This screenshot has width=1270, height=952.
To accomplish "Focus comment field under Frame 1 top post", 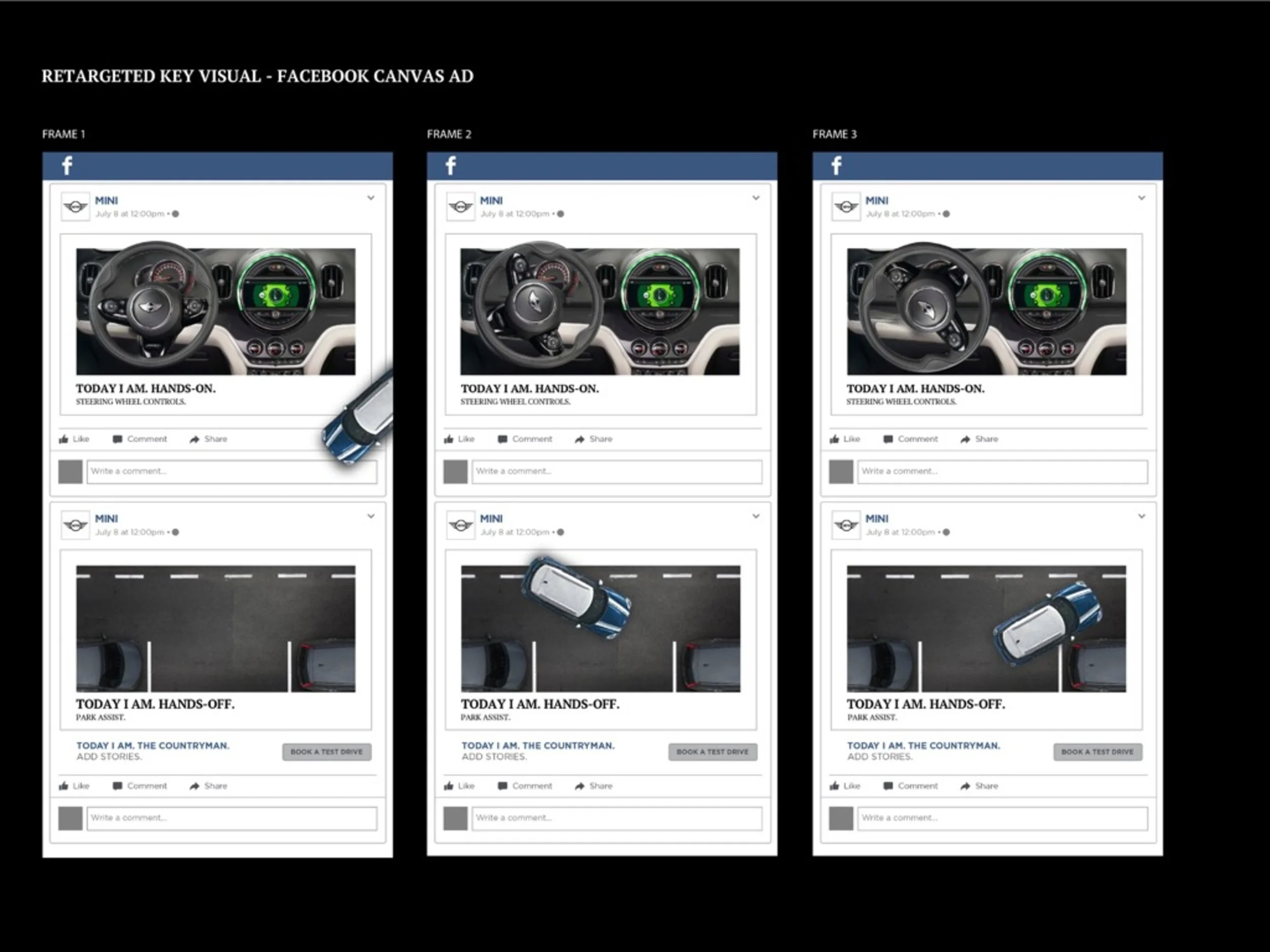I will [x=232, y=472].
